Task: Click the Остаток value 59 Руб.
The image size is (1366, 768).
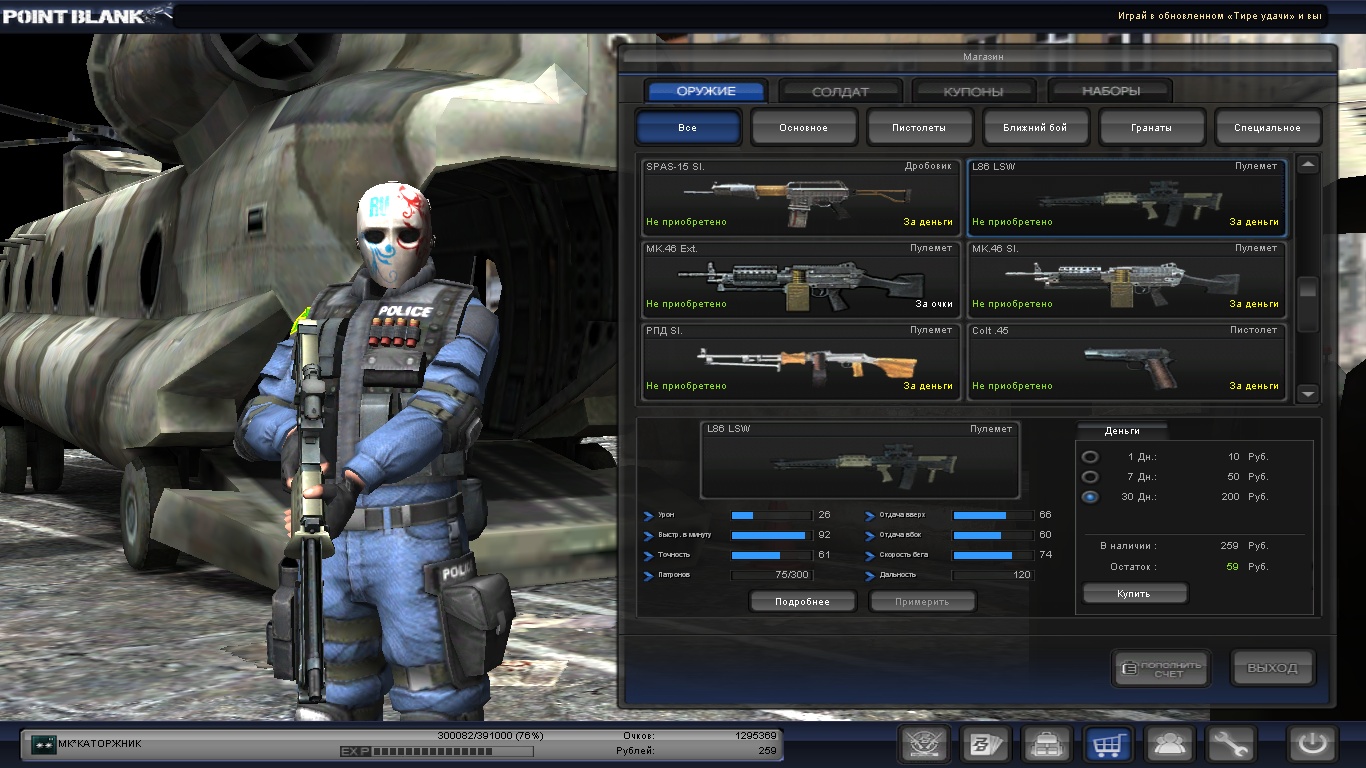Action: point(1248,567)
